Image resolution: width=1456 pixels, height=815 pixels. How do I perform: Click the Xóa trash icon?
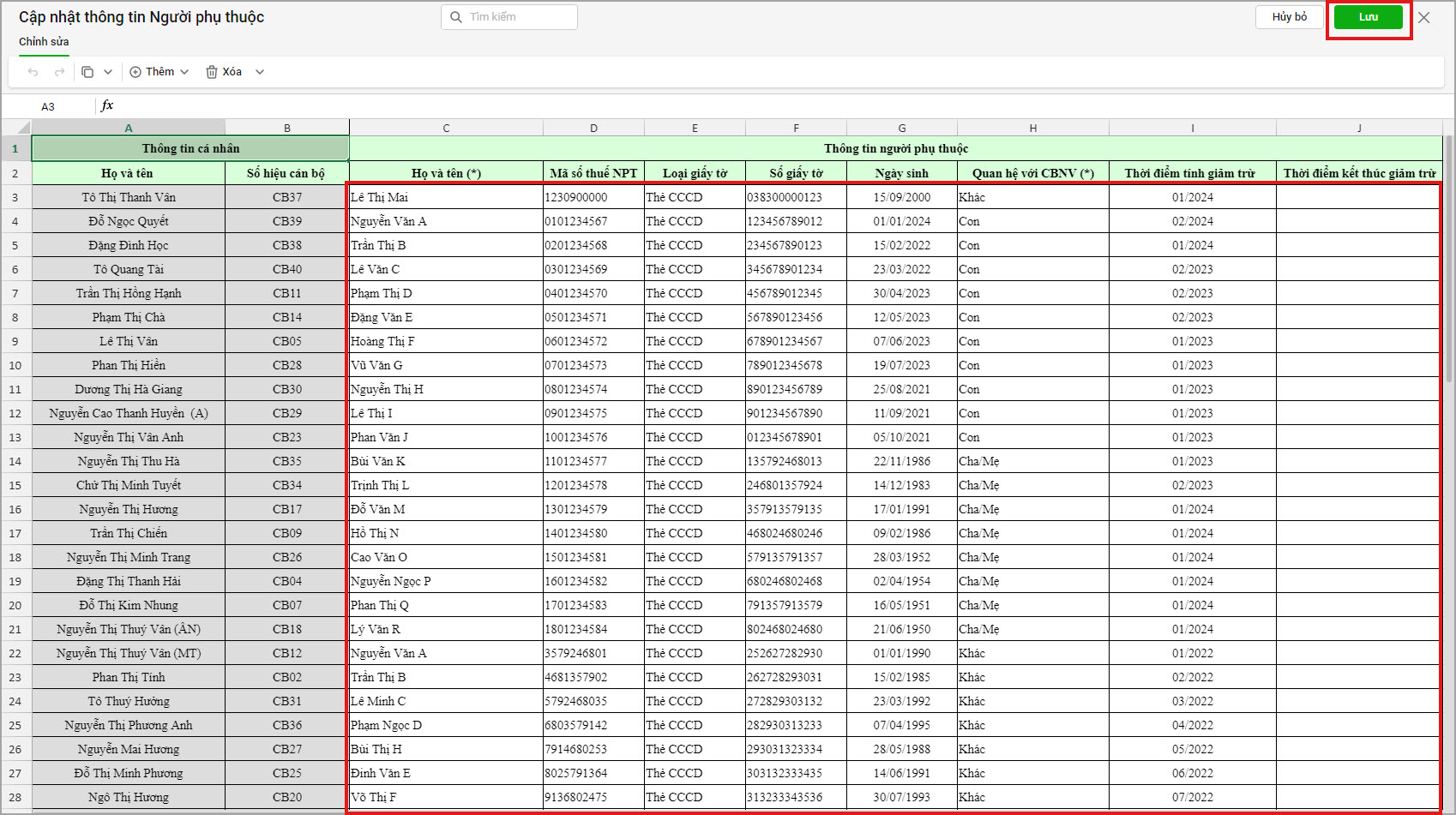(212, 72)
